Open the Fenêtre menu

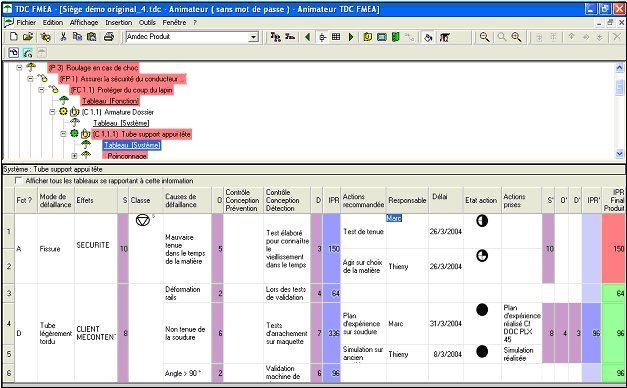(x=174, y=22)
